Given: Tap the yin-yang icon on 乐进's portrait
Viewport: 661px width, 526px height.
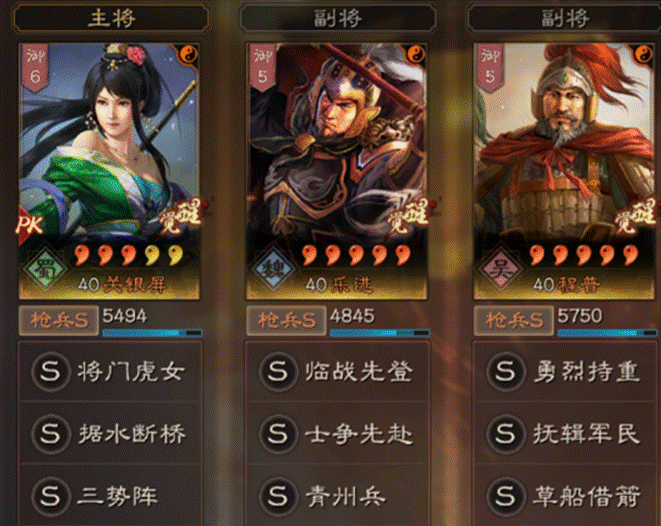Looking at the screenshot, I should (416, 55).
